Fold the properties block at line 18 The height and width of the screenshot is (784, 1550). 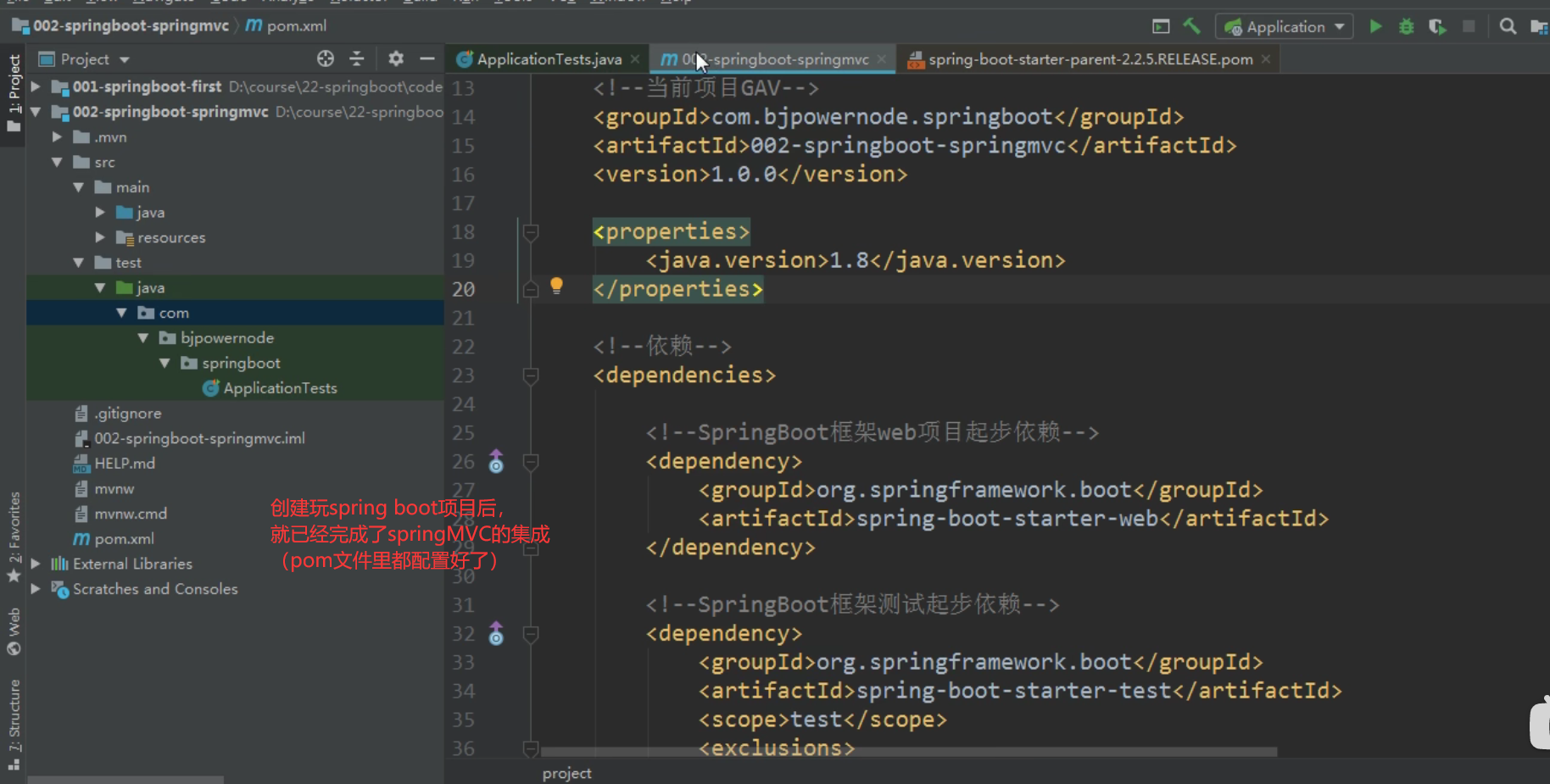click(x=531, y=232)
